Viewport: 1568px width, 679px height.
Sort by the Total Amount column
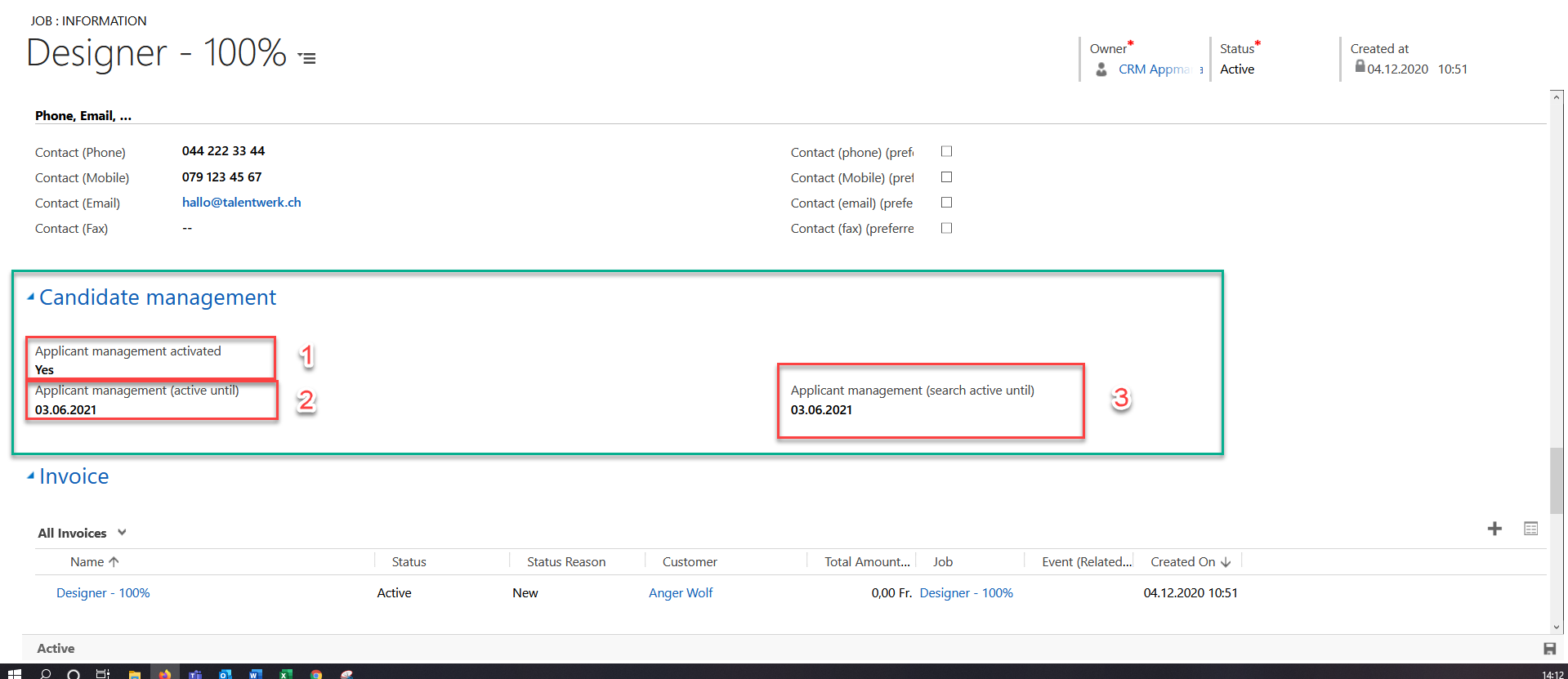pos(867,562)
